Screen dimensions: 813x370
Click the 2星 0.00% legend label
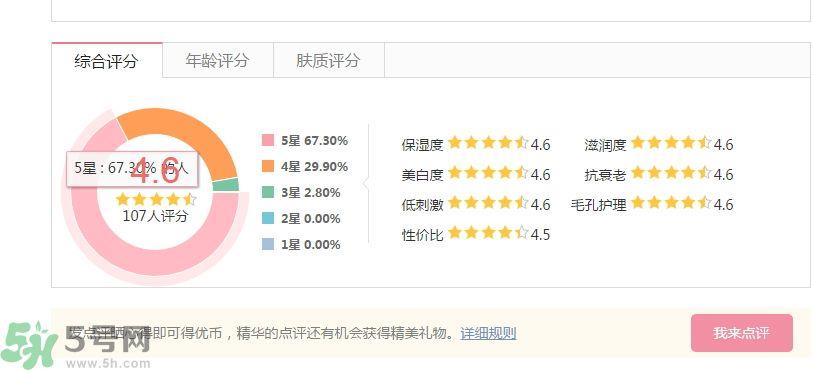[311, 219]
